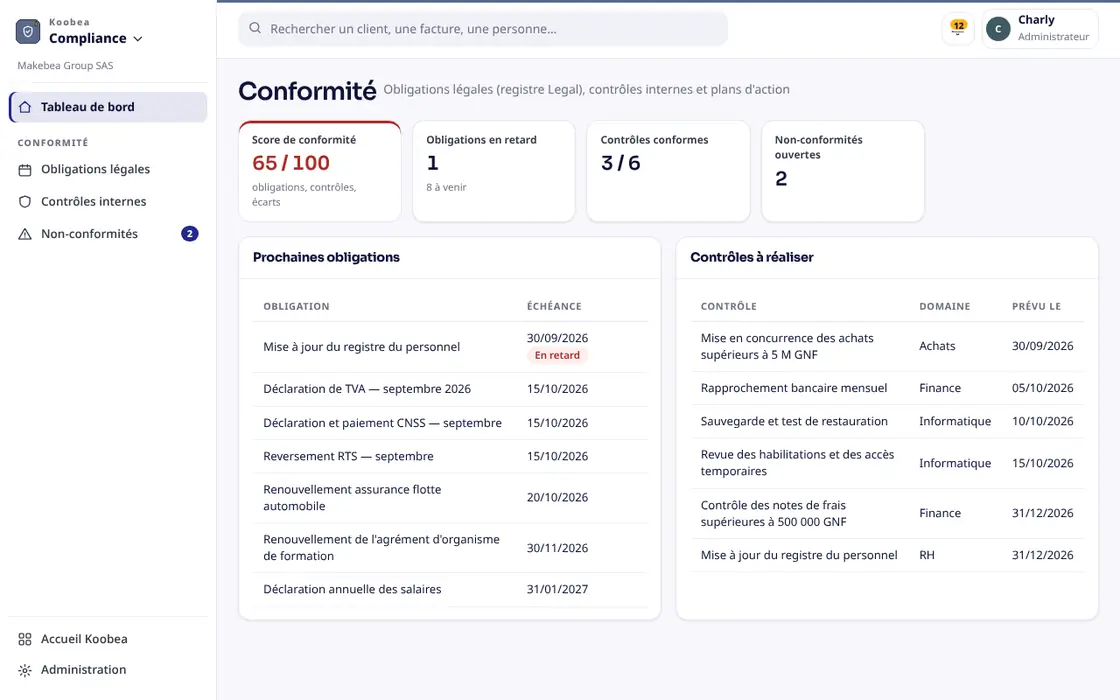Open Administration settings link

109,670
